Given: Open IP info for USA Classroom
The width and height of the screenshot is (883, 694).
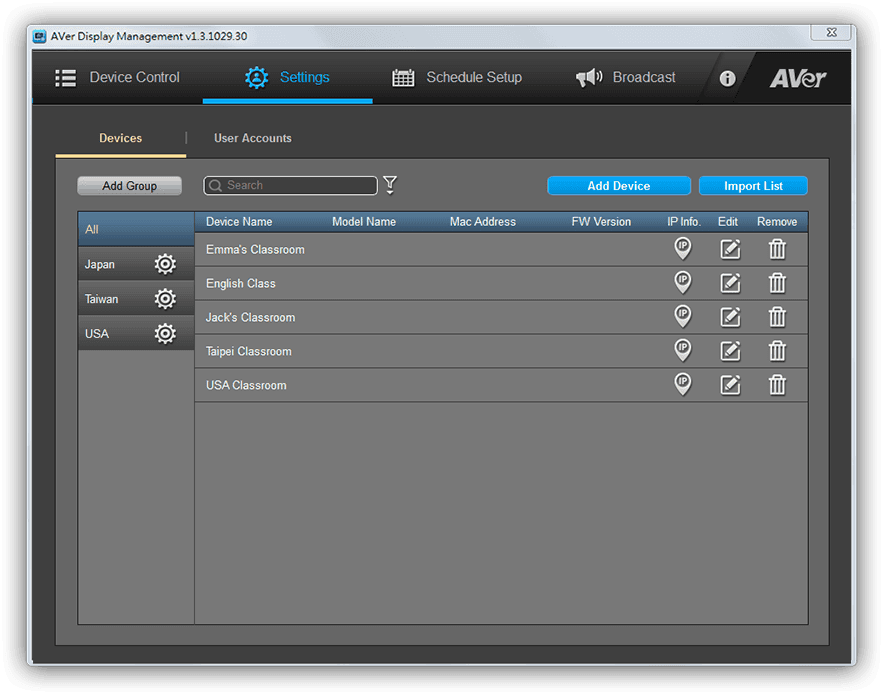Looking at the screenshot, I should click(x=683, y=384).
